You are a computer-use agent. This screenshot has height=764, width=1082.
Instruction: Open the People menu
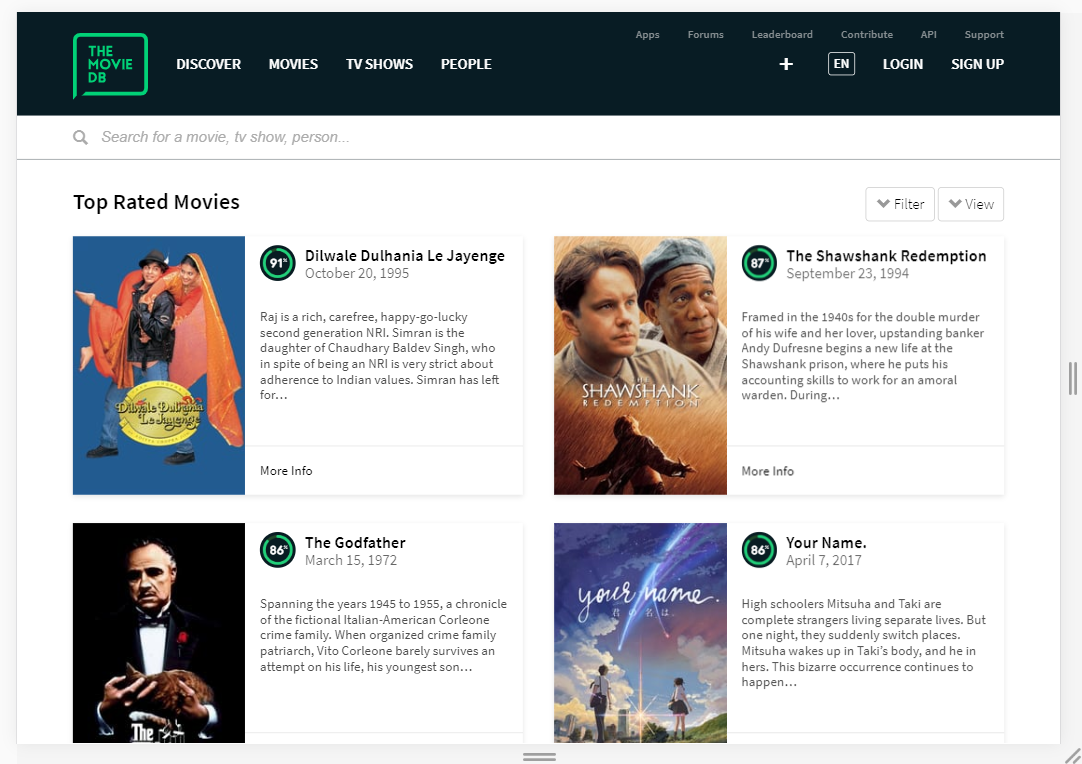click(x=466, y=64)
